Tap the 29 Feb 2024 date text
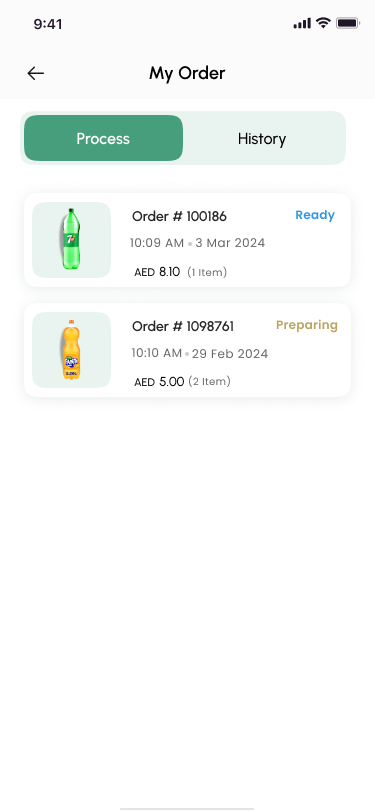Viewport: 375px width, 812px height. click(x=230, y=354)
